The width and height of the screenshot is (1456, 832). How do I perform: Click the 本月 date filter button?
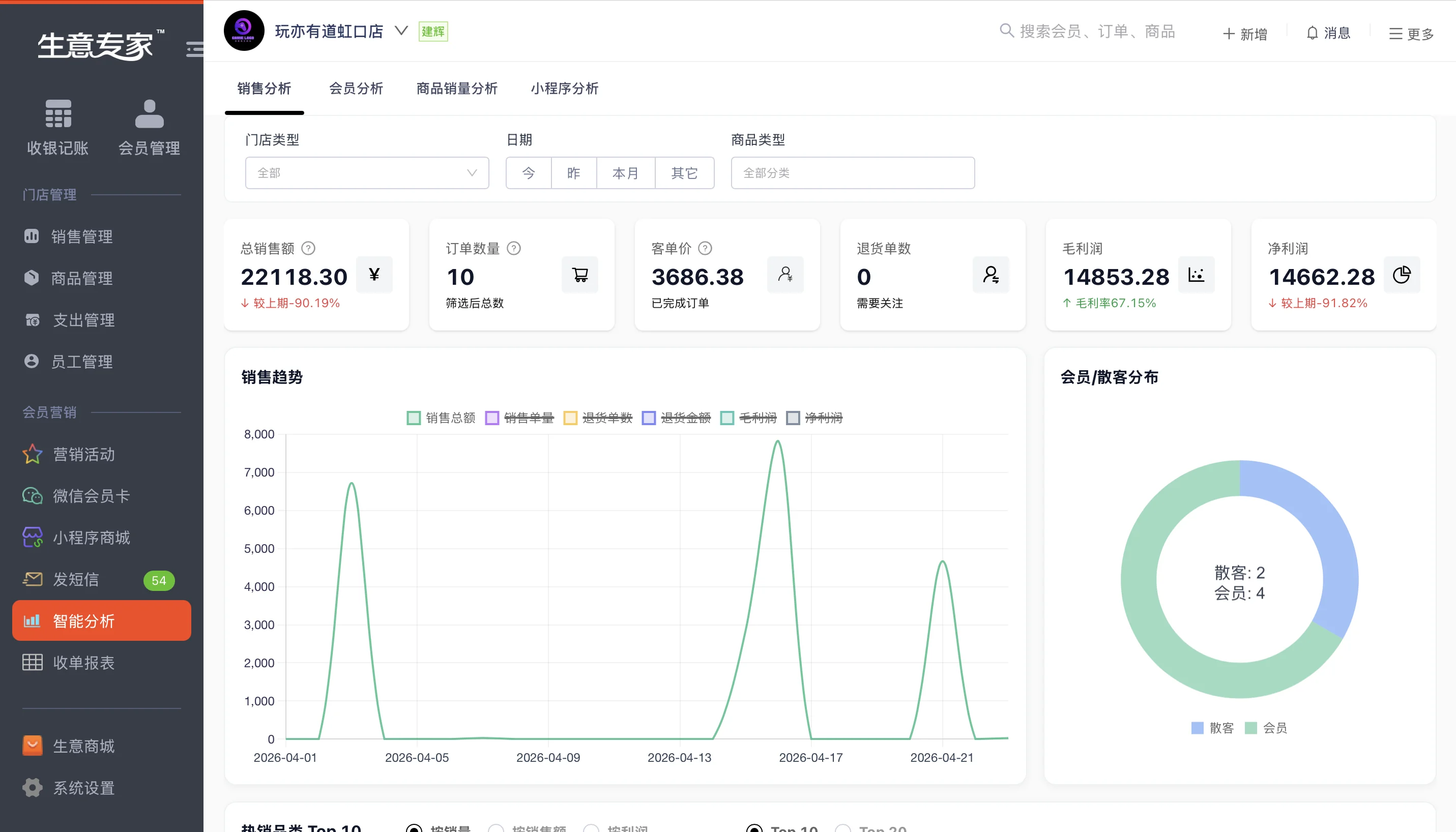[625, 172]
